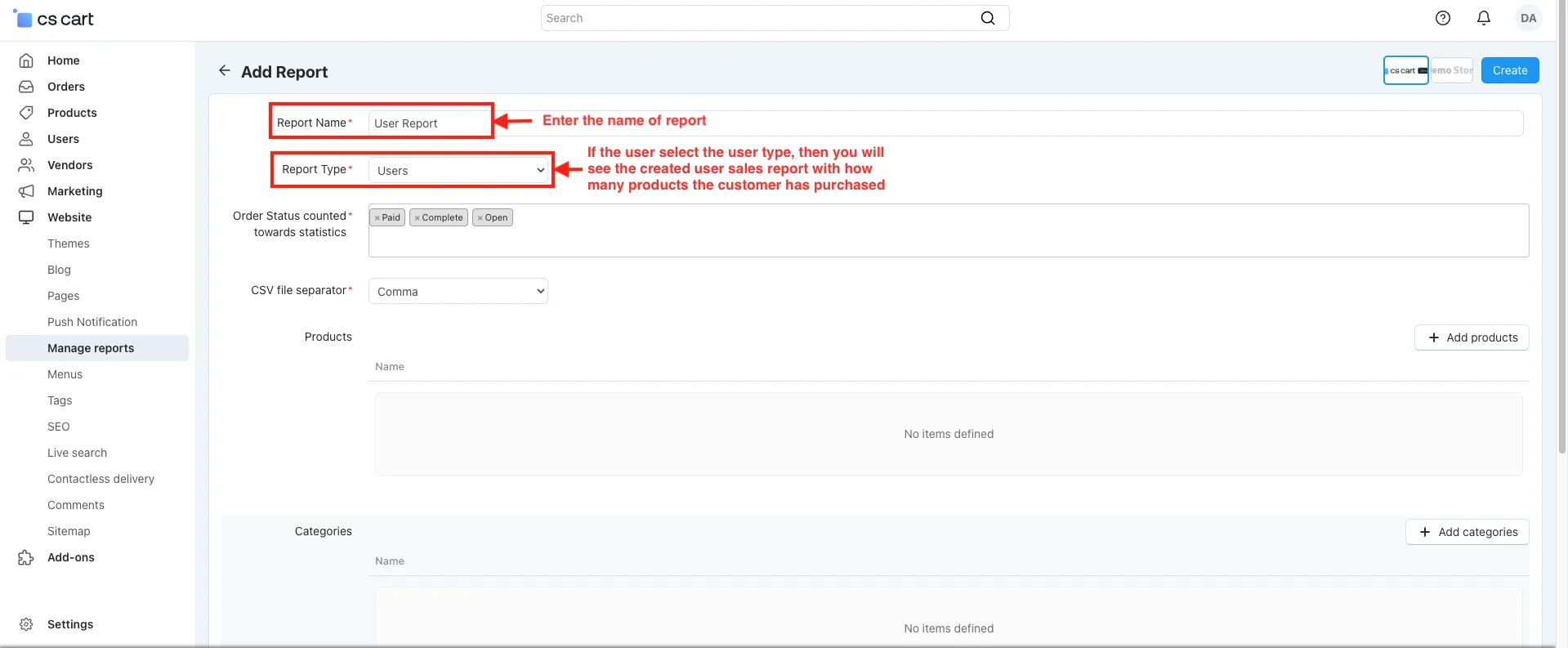Open the CSV file separator dropdown
This screenshot has width=1568, height=648.
coord(458,291)
